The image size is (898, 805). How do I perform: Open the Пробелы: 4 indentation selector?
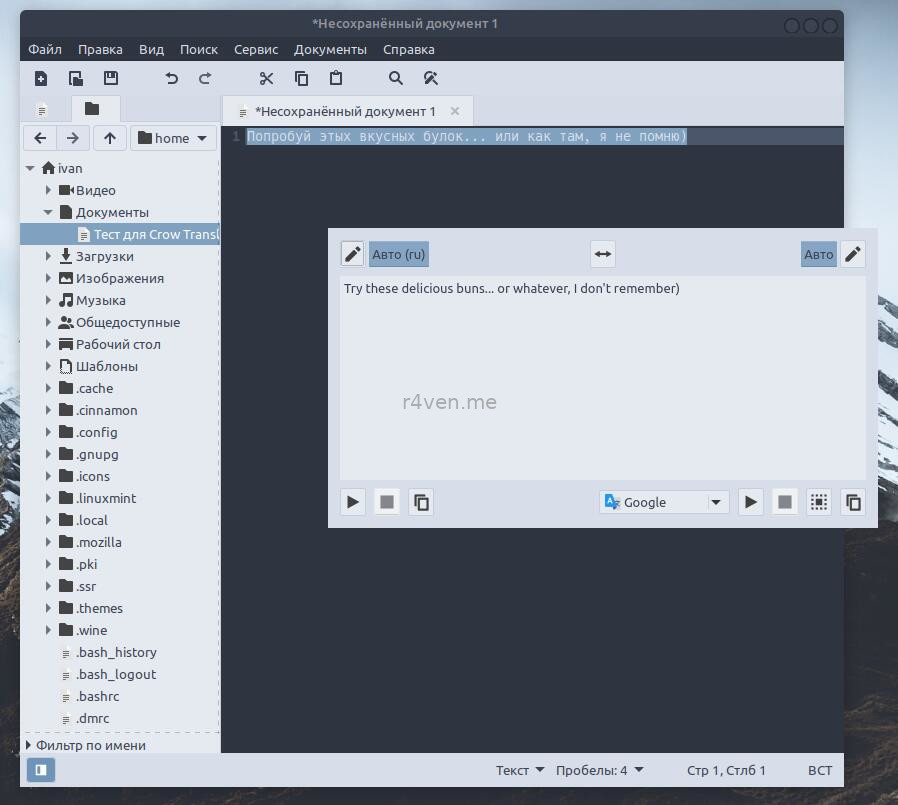(599, 770)
